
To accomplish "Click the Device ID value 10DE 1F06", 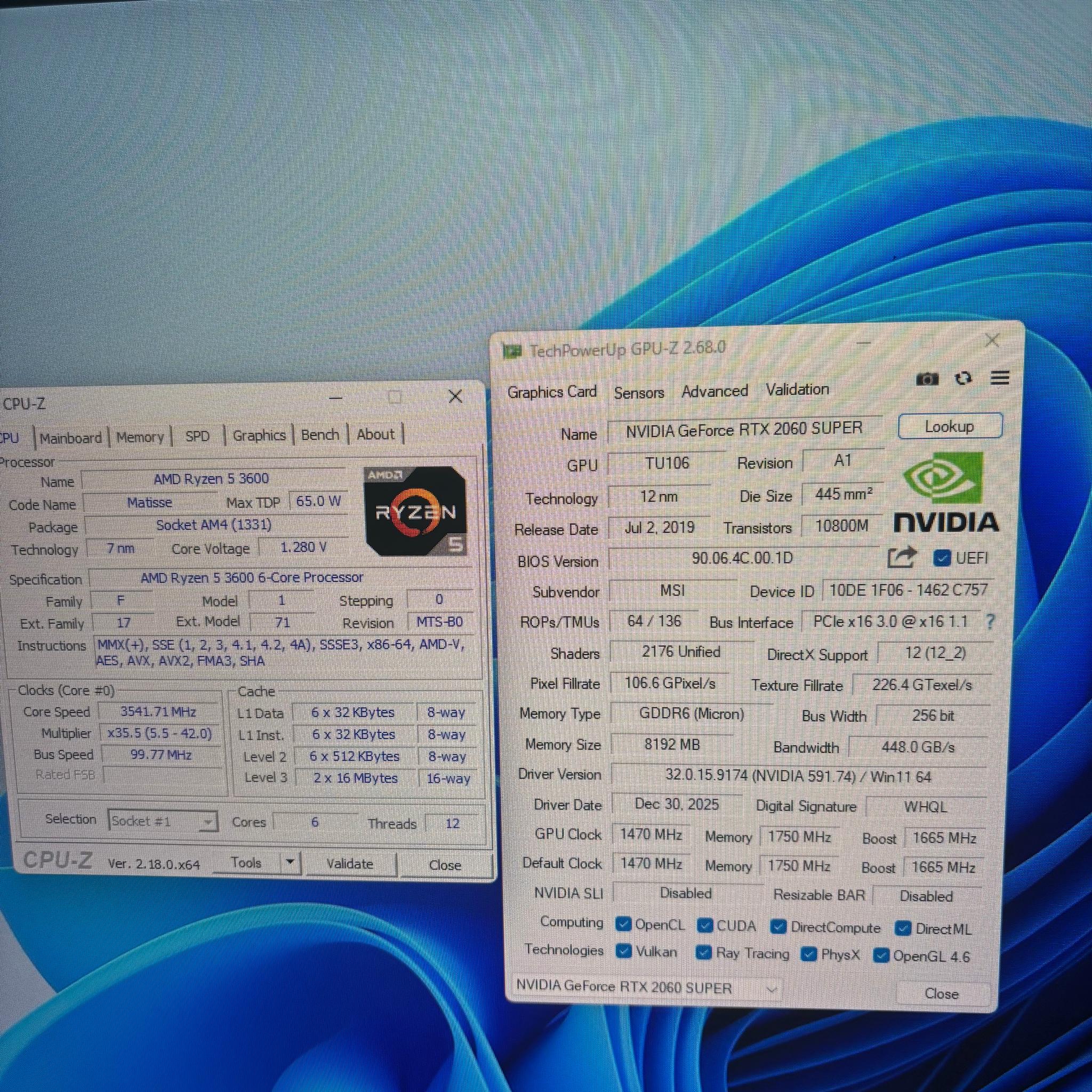I will click(x=908, y=590).
